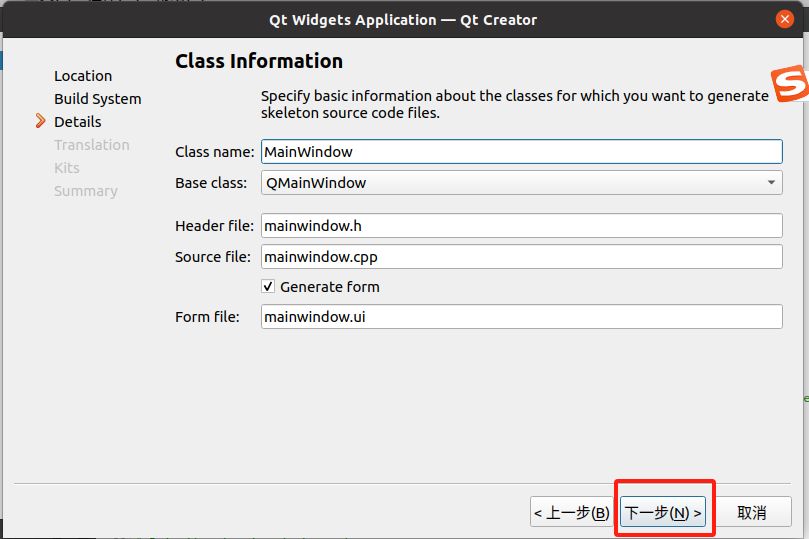Cancel the wizard with 取消
This screenshot has height=539, width=809.
752,512
